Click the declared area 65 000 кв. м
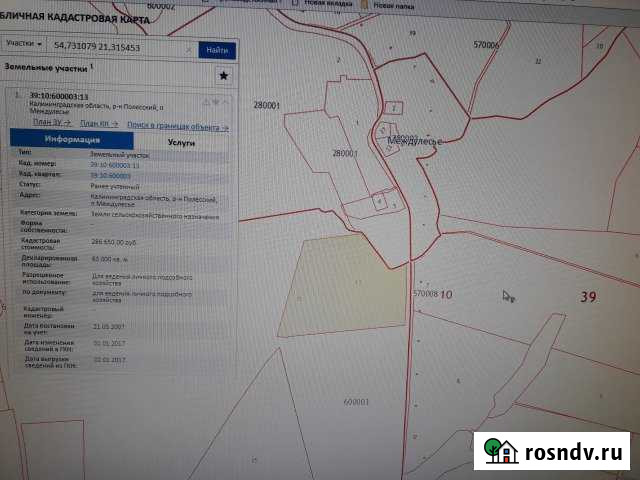 (x=110, y=259)
